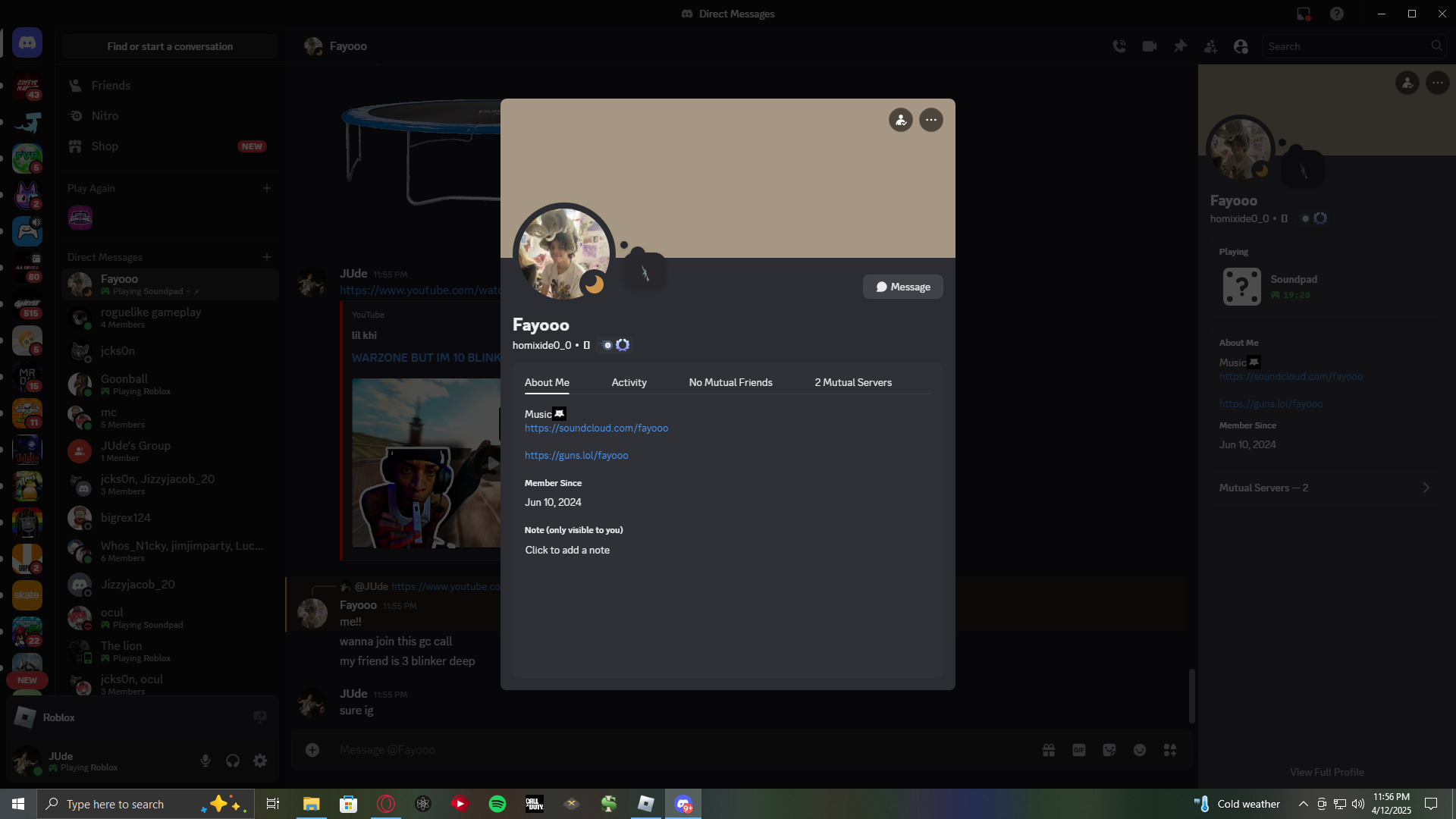Open the gift icon in message bar
Image resolution: width=1456 pixels, height=819 pixels.
point(1049,750)
